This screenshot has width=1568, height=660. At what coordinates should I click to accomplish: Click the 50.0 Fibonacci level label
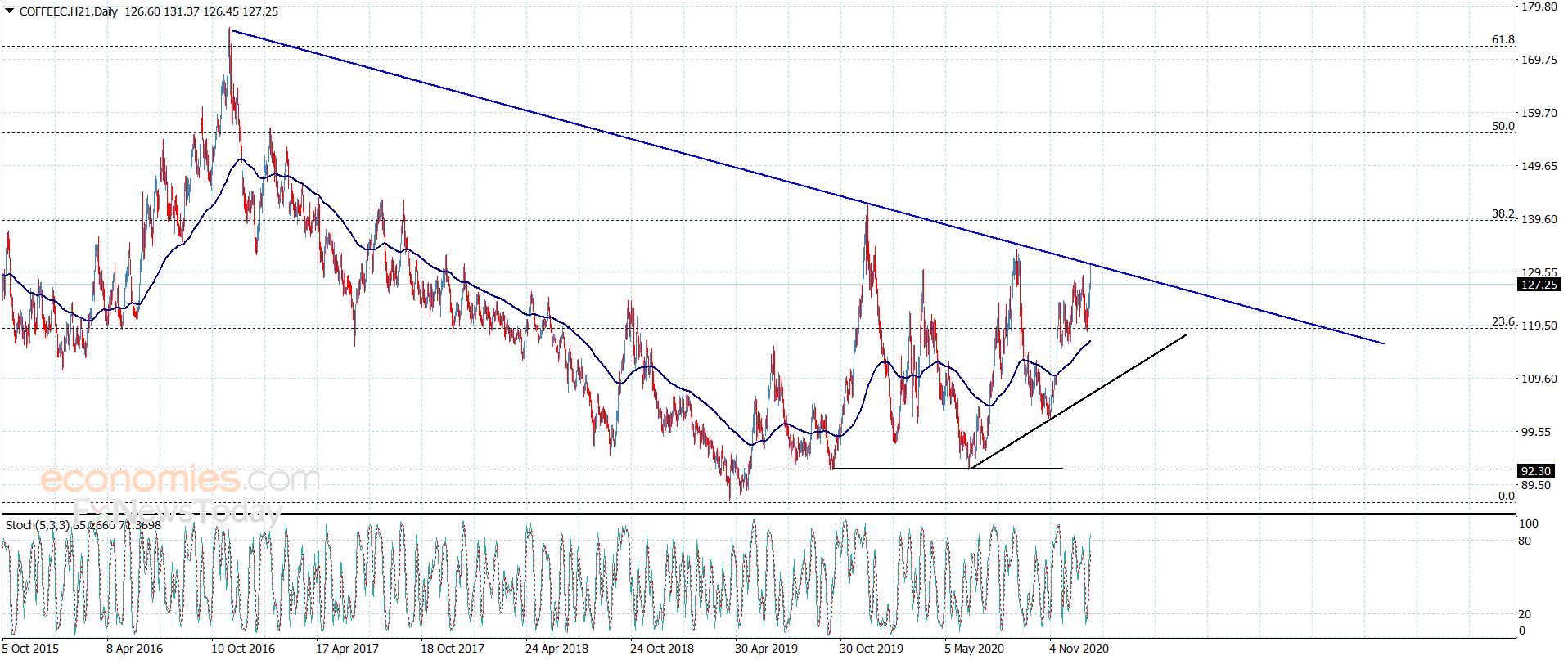pyautogui.click(x=1503, y=126)
